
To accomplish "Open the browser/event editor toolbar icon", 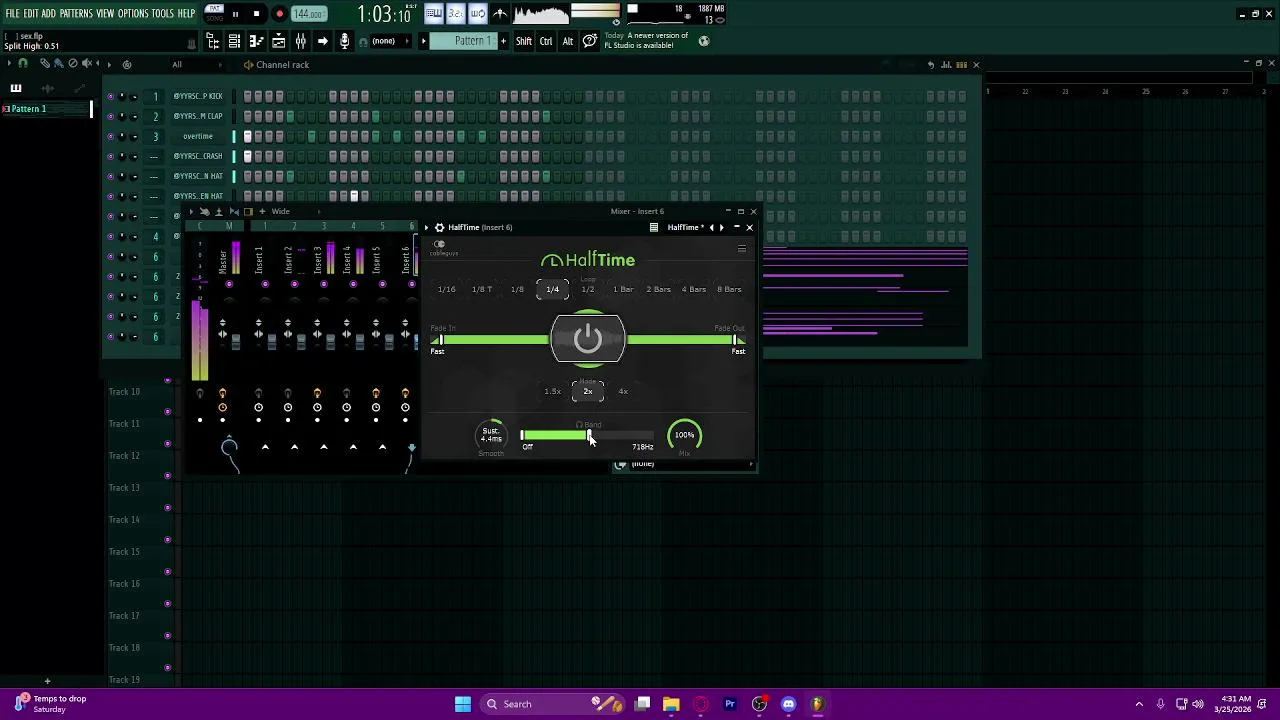I will (x=279, y=41).
